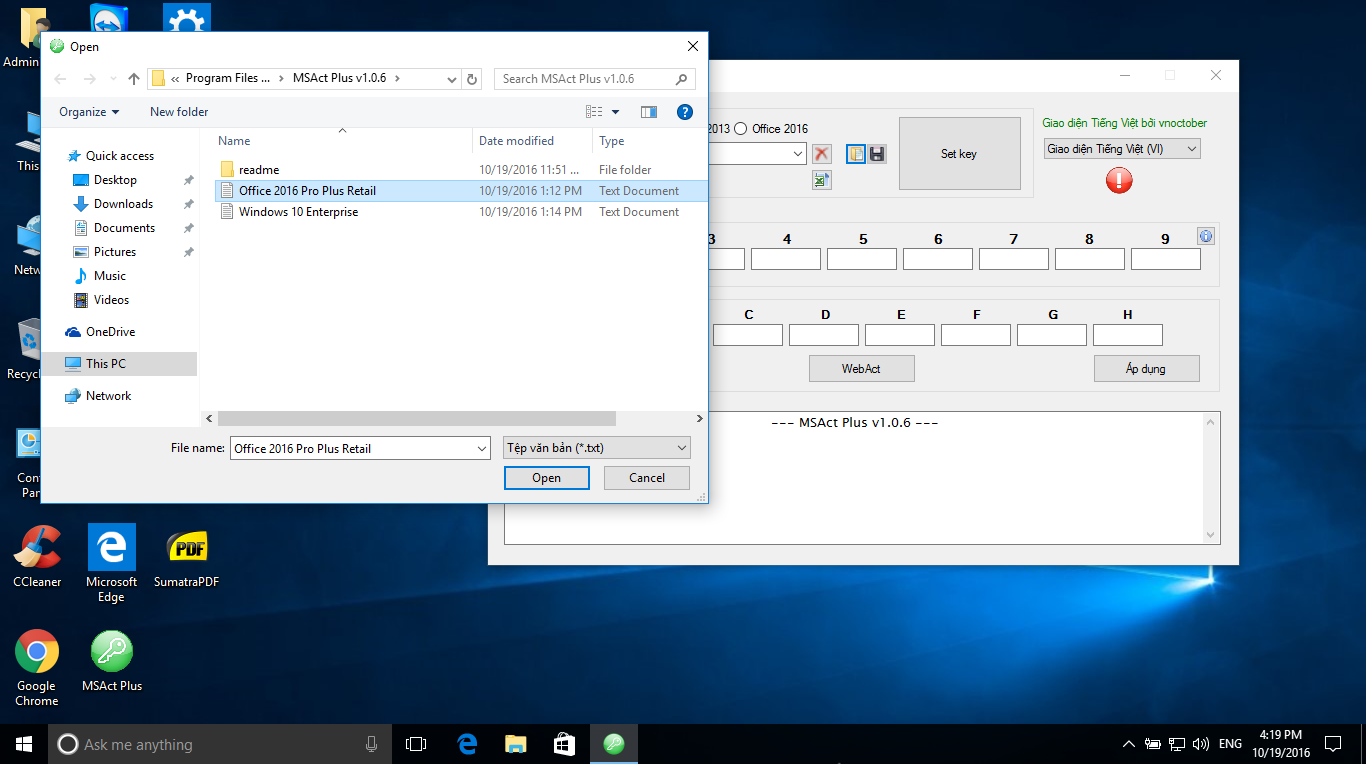The width and height of the screenshot is (1366, 764).
Task: Open the Windows Start menu
Action: (x=24, y=744)
